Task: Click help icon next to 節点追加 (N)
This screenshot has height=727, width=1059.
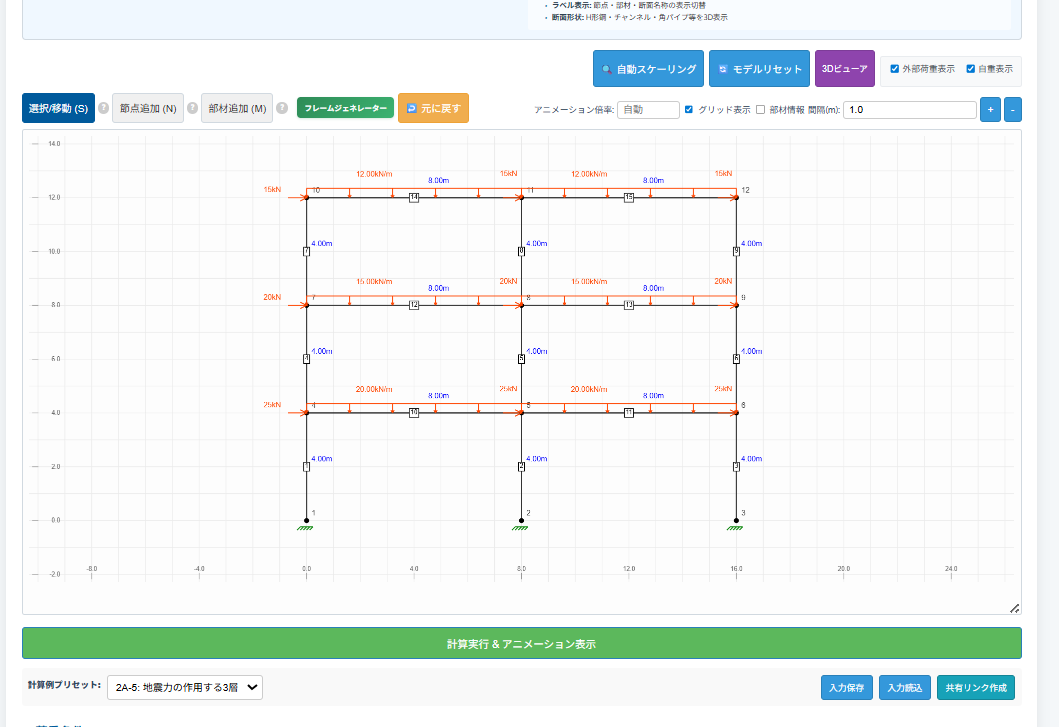Action: (192, 108)
